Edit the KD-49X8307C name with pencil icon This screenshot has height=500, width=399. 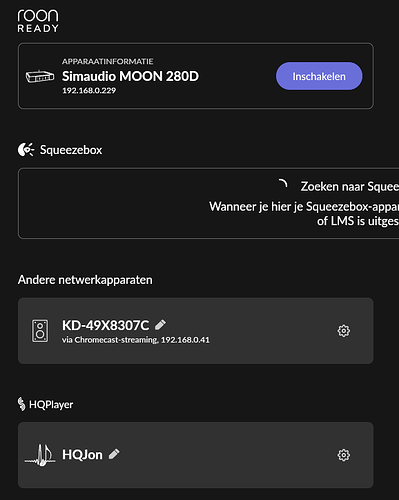pyautogui.click(x=160, y=325)
